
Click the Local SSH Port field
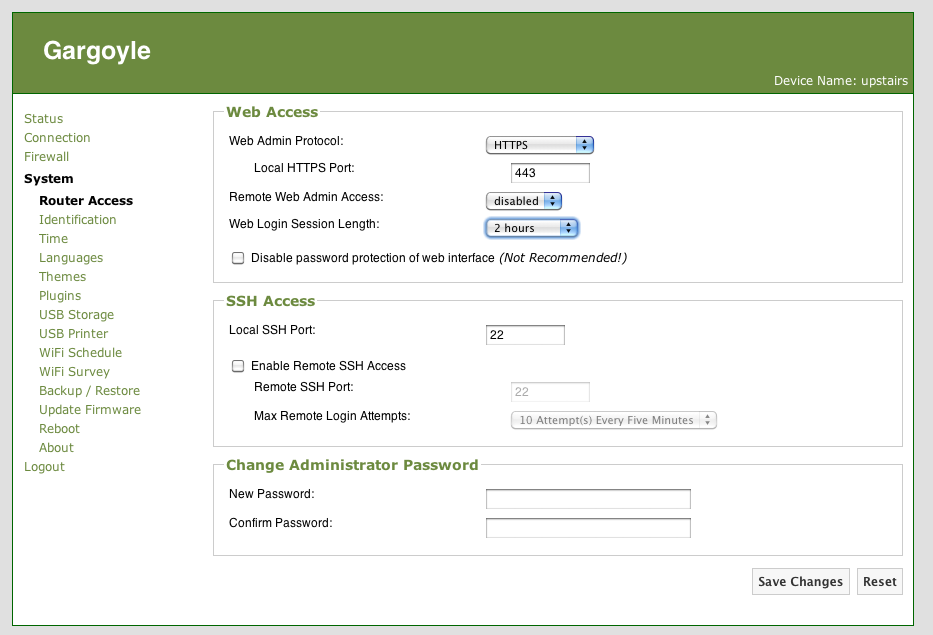(x=524, y=335)
